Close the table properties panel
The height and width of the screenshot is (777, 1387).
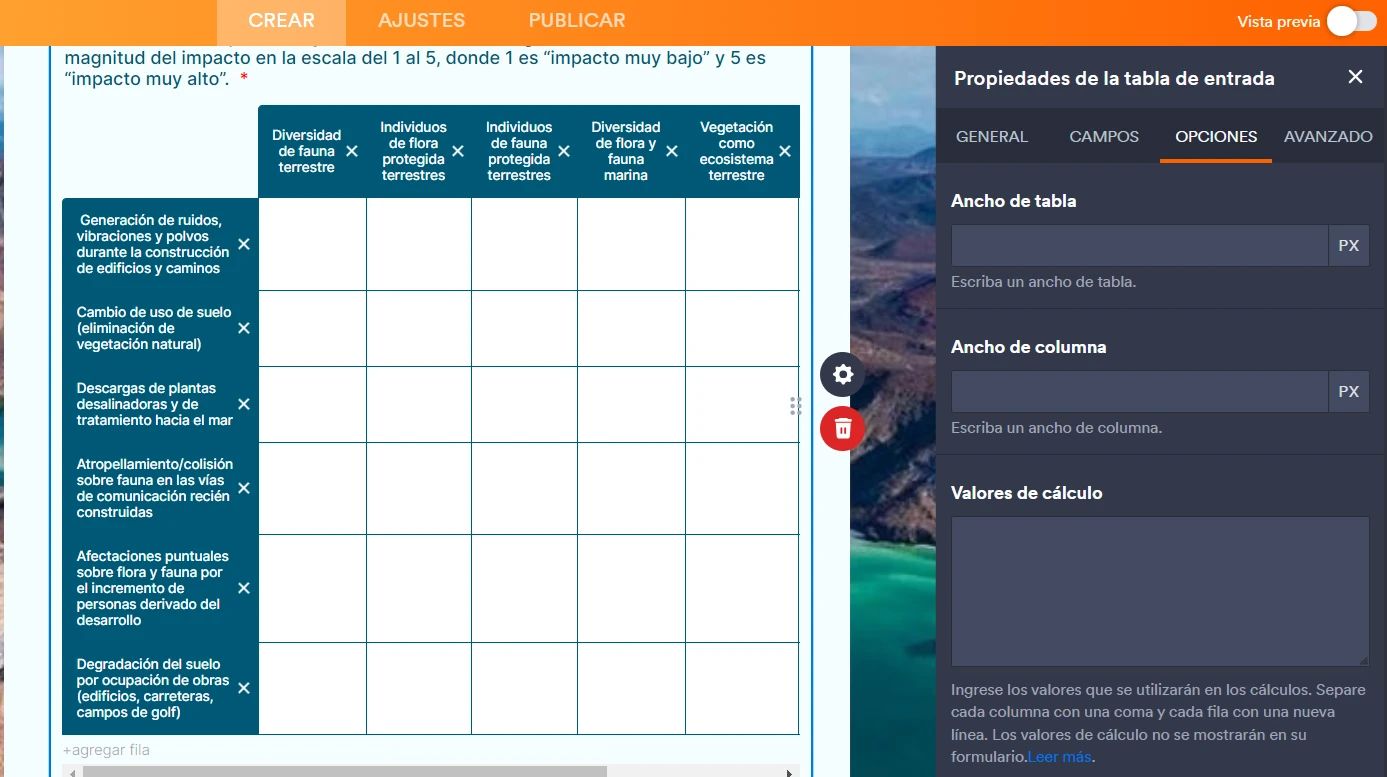1355,76
